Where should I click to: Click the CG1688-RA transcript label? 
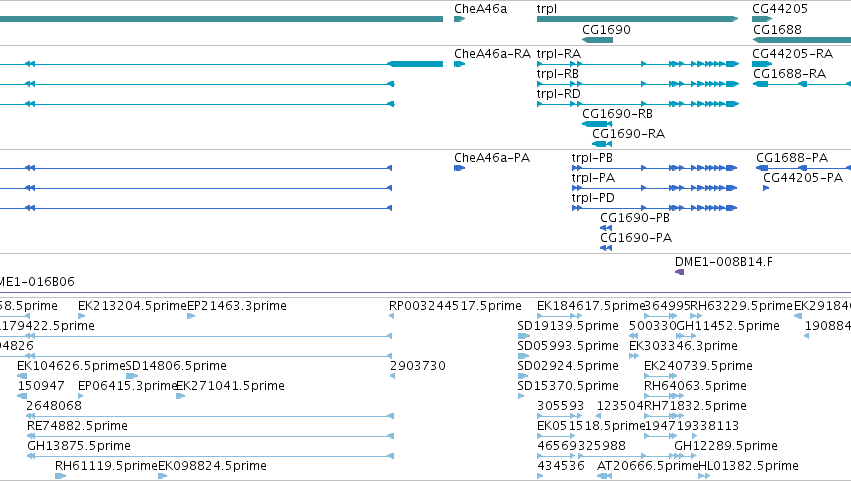click(790, 74)
